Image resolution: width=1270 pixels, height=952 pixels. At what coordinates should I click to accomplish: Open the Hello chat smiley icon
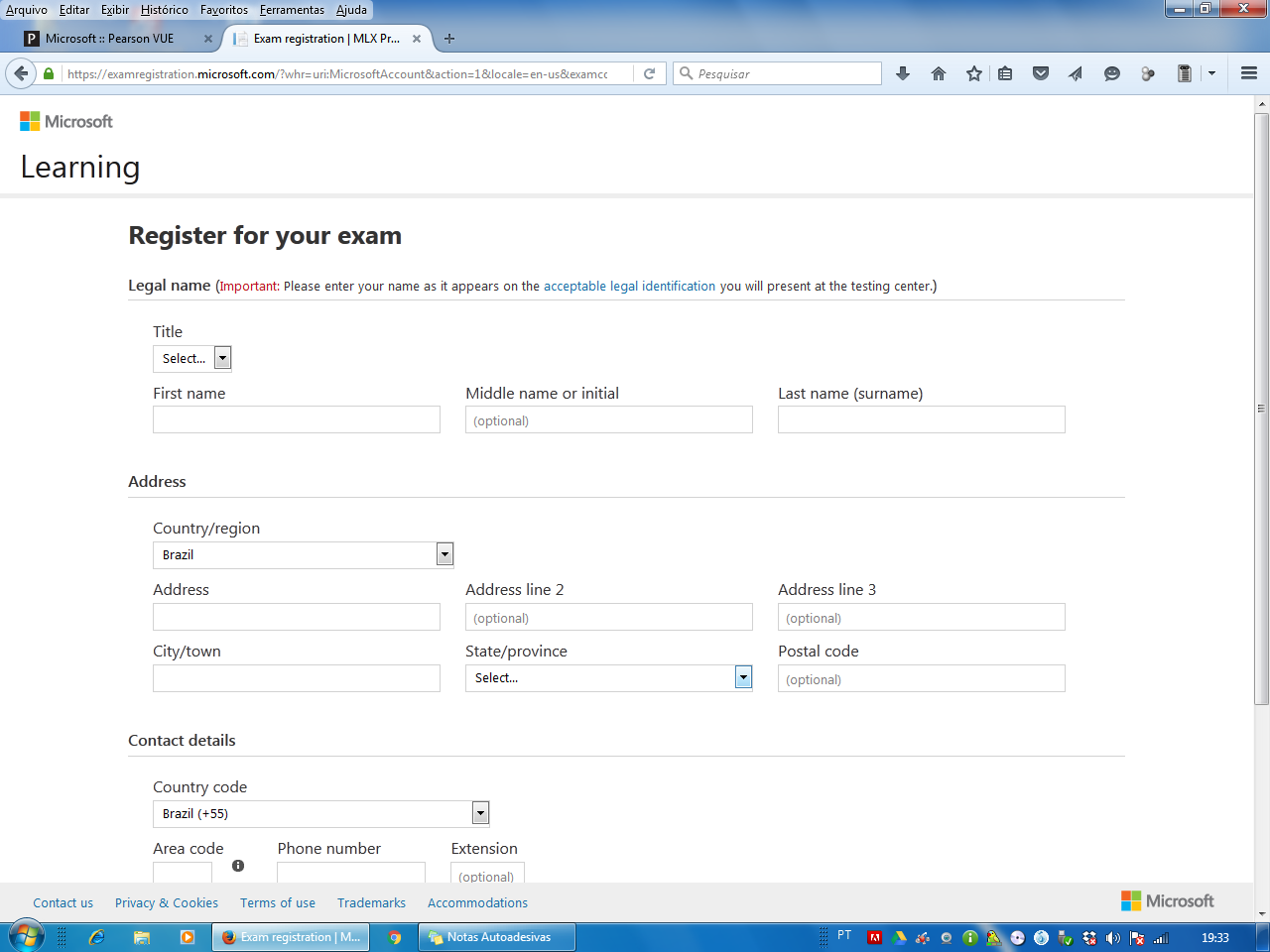[1112, 73]
